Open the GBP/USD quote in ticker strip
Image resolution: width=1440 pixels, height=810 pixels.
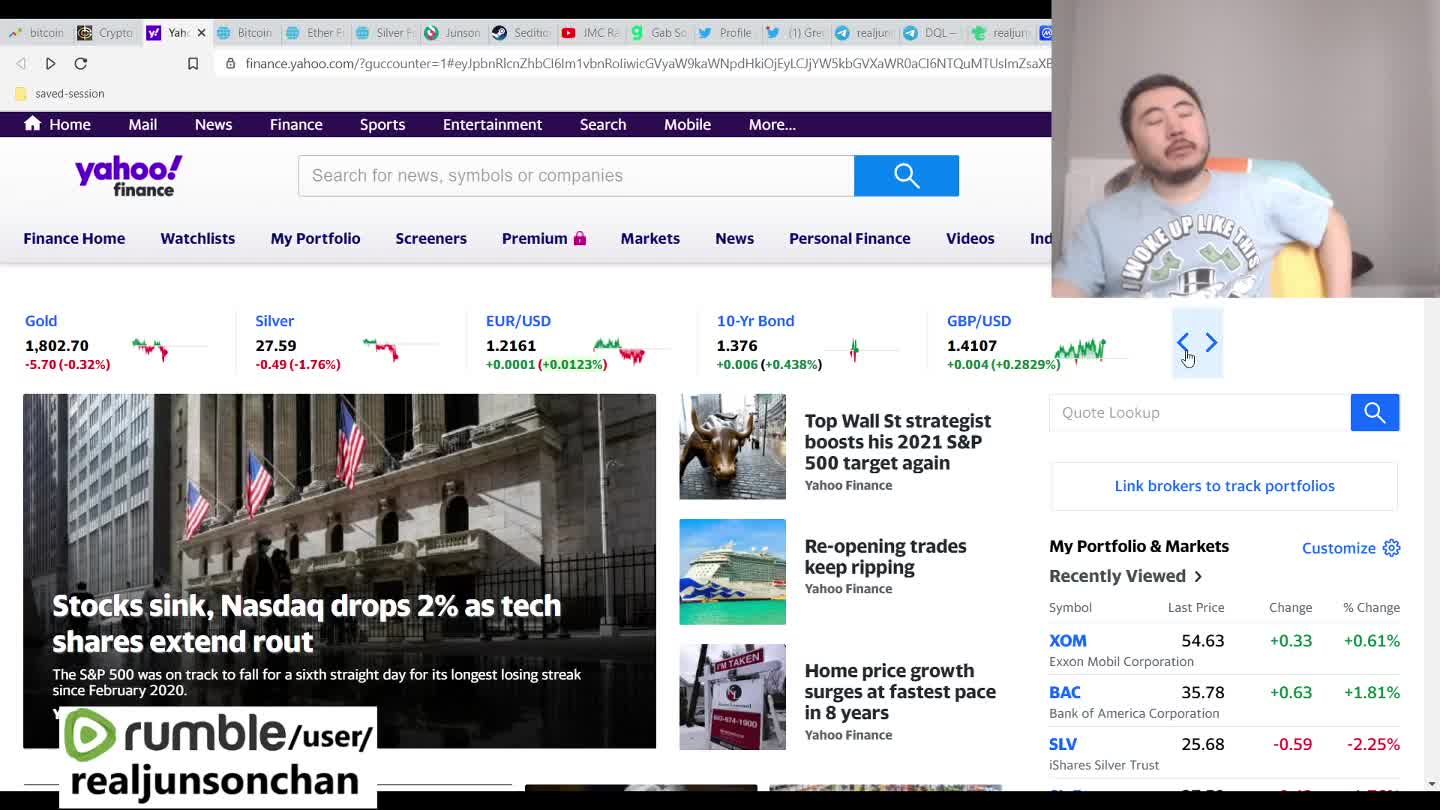pyautogui.click(x=978, y=320)
